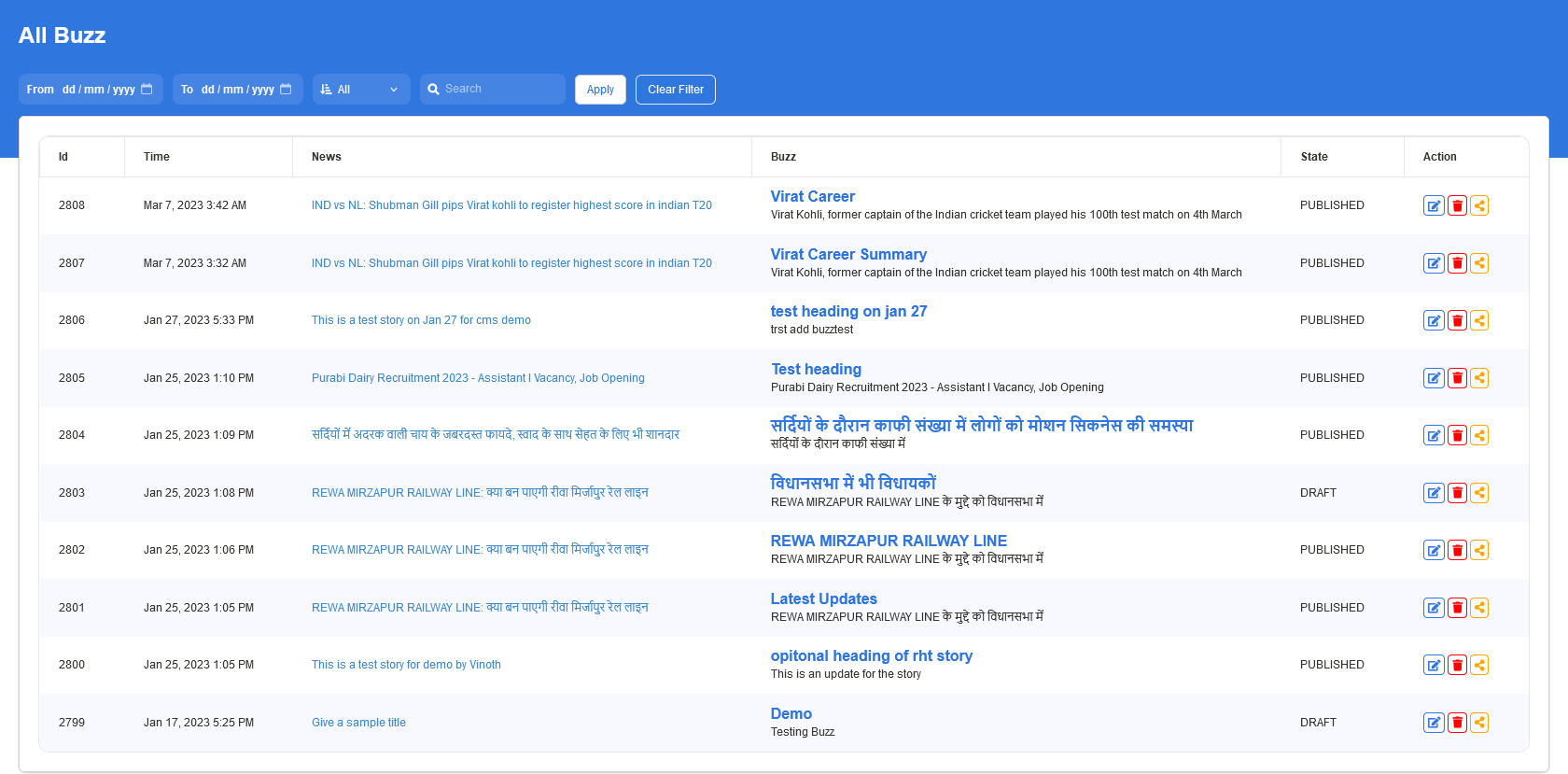Screen dimensions: 1568x774
Task: Share buzz 2800 opitonal heading story
Action: point(1479,665)
